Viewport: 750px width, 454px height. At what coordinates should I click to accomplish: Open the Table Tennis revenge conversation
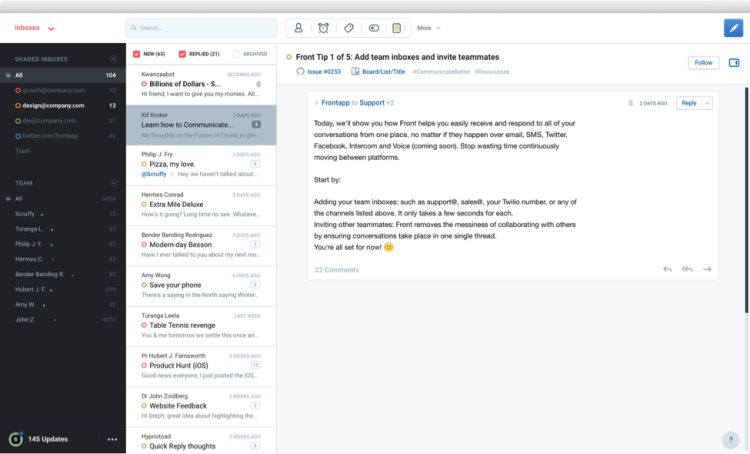[201, 326]
